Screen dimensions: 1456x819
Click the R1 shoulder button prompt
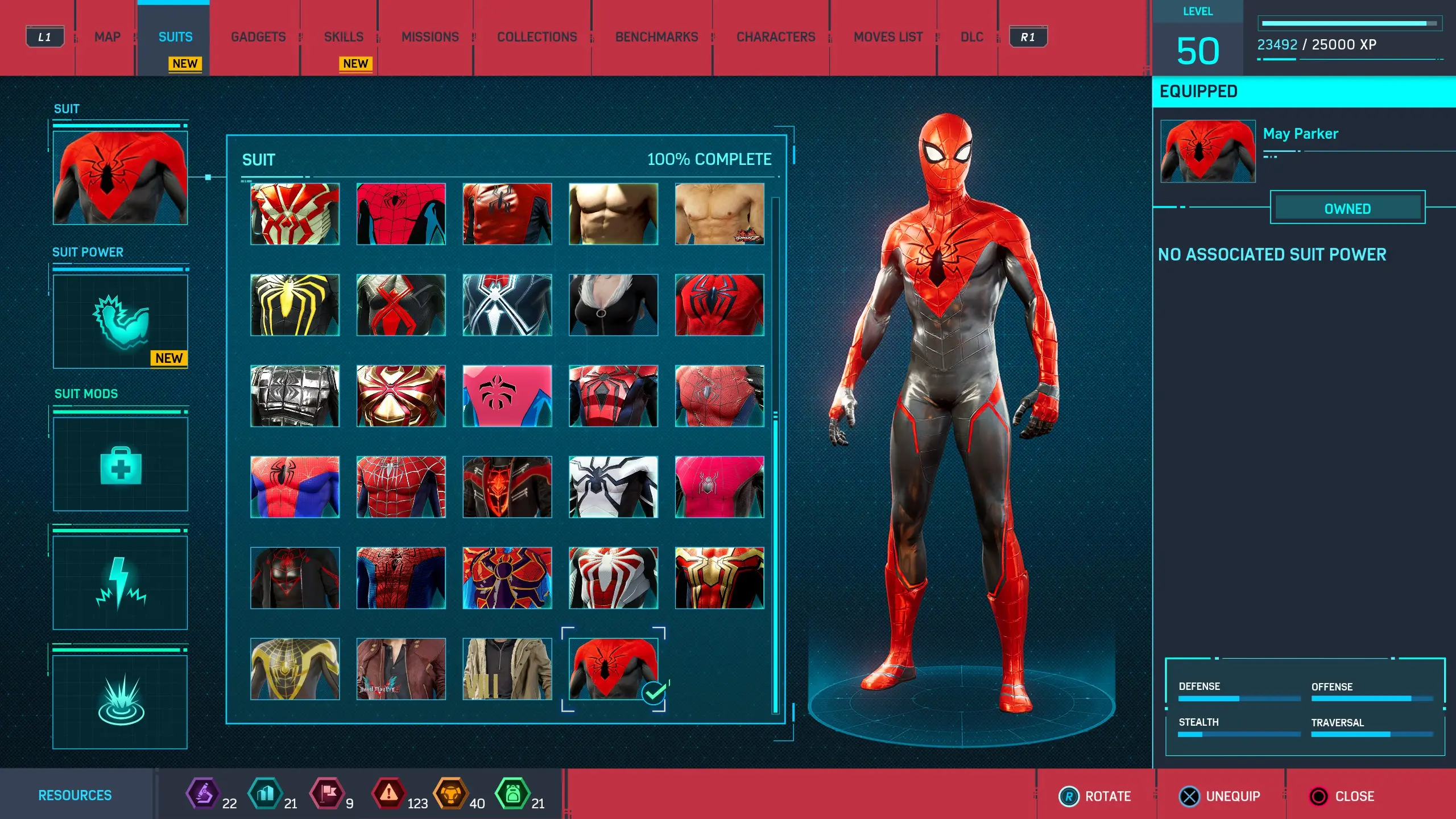pos(1028,37)
